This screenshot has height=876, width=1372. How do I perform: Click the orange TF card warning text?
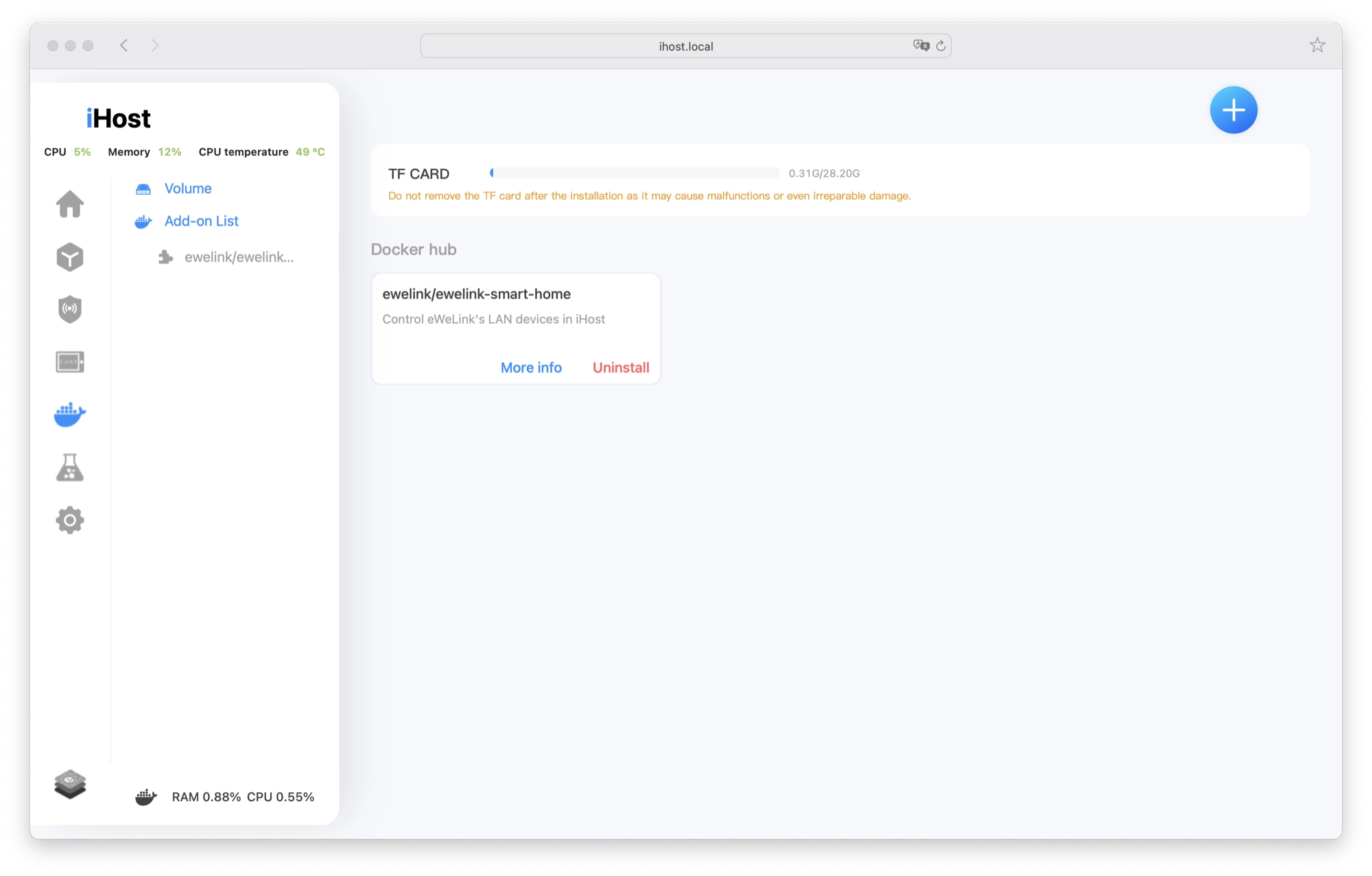coord(650,196)
